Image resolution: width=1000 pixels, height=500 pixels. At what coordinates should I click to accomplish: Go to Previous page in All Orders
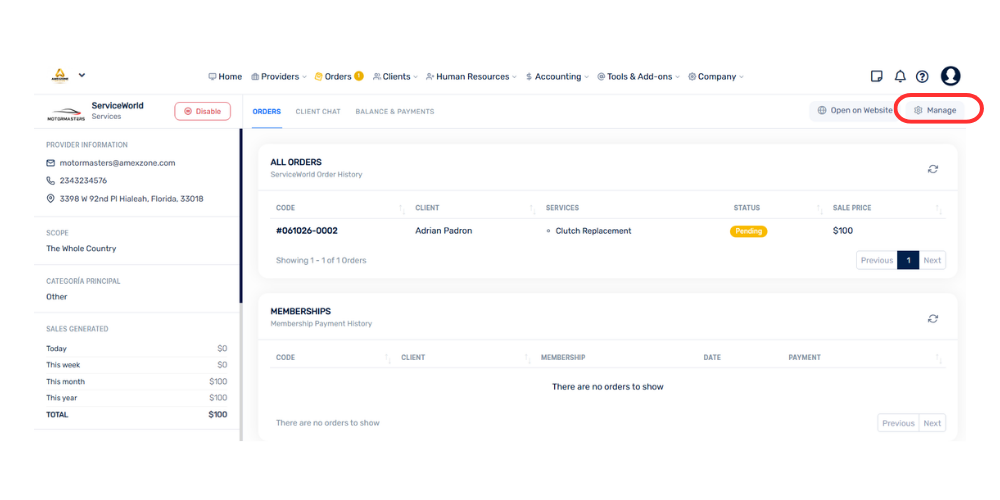(877, 260)
